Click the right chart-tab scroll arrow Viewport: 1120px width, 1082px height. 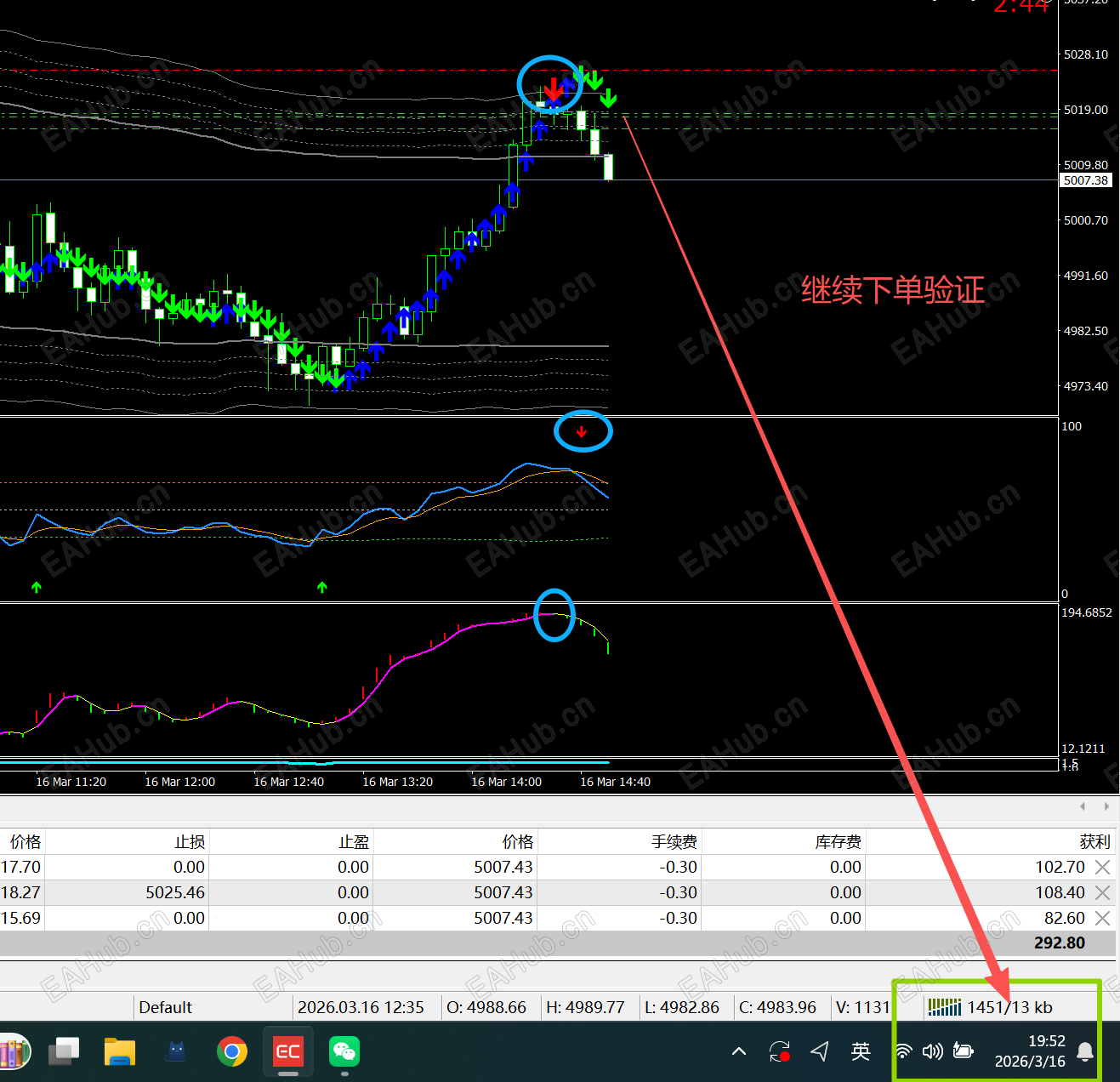(1106, 806)
